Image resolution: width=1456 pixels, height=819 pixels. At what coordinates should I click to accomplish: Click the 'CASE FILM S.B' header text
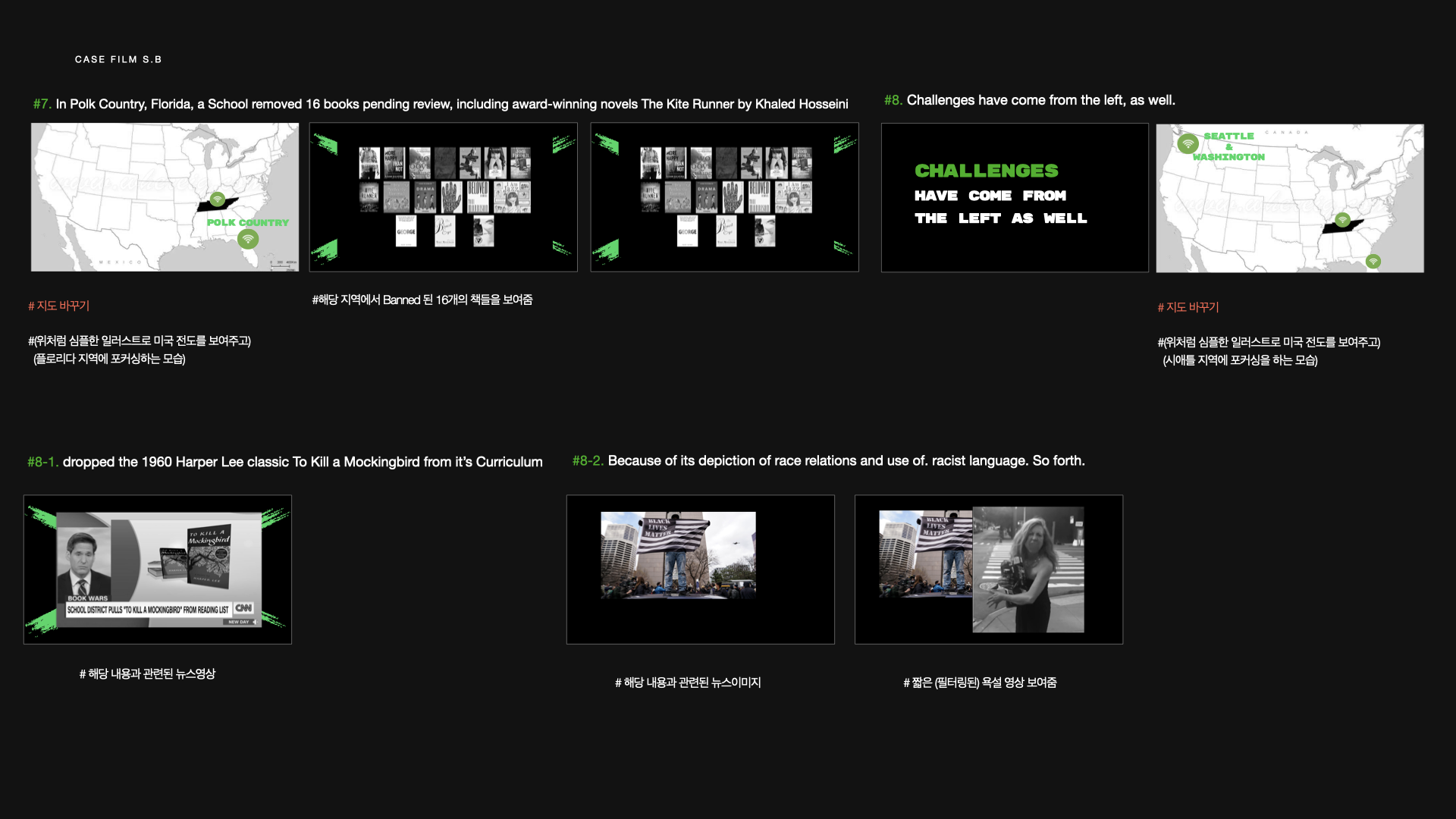pos(118,59)
